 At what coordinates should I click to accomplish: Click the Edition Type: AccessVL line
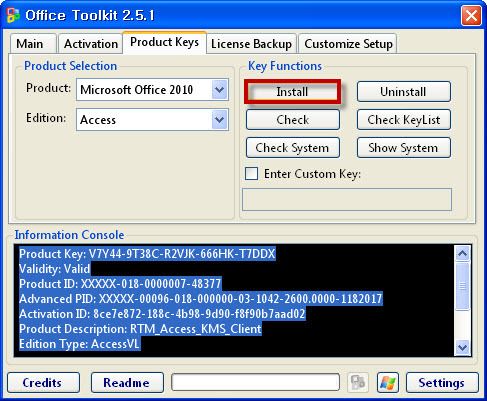coord(79,344)
